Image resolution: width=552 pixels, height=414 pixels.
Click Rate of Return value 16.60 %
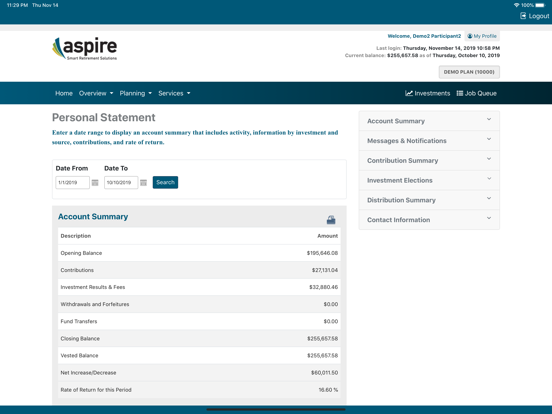(x=328, y=390)
